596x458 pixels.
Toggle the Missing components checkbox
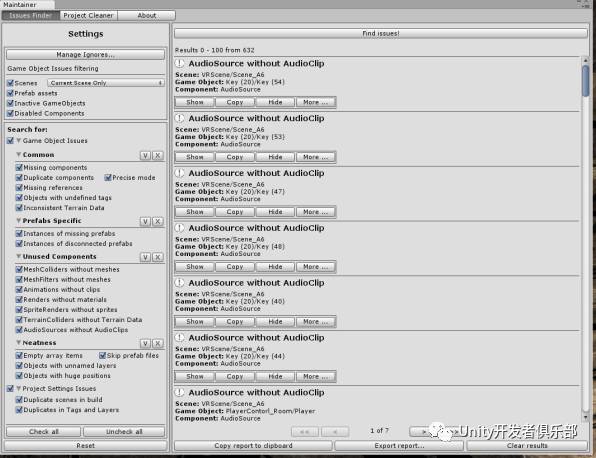(x=19, y=167)
